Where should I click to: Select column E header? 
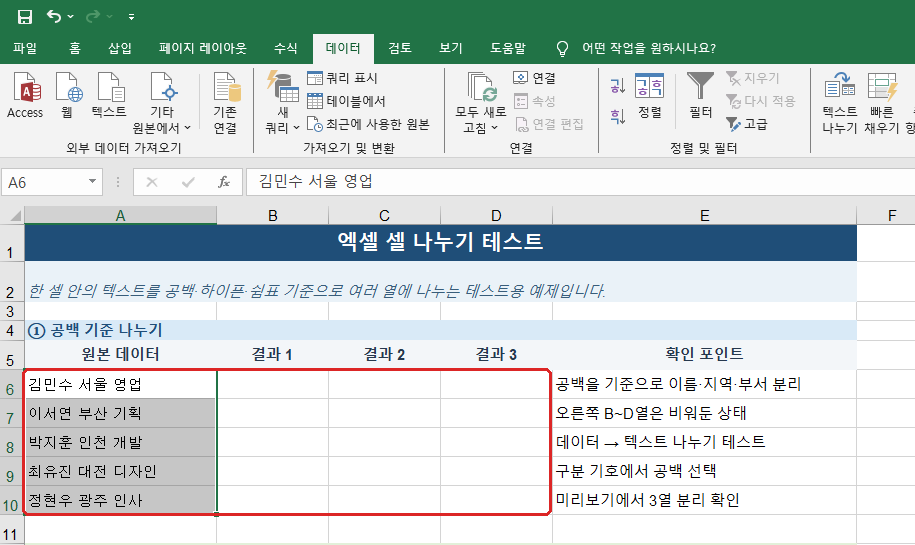coord(704,216)
